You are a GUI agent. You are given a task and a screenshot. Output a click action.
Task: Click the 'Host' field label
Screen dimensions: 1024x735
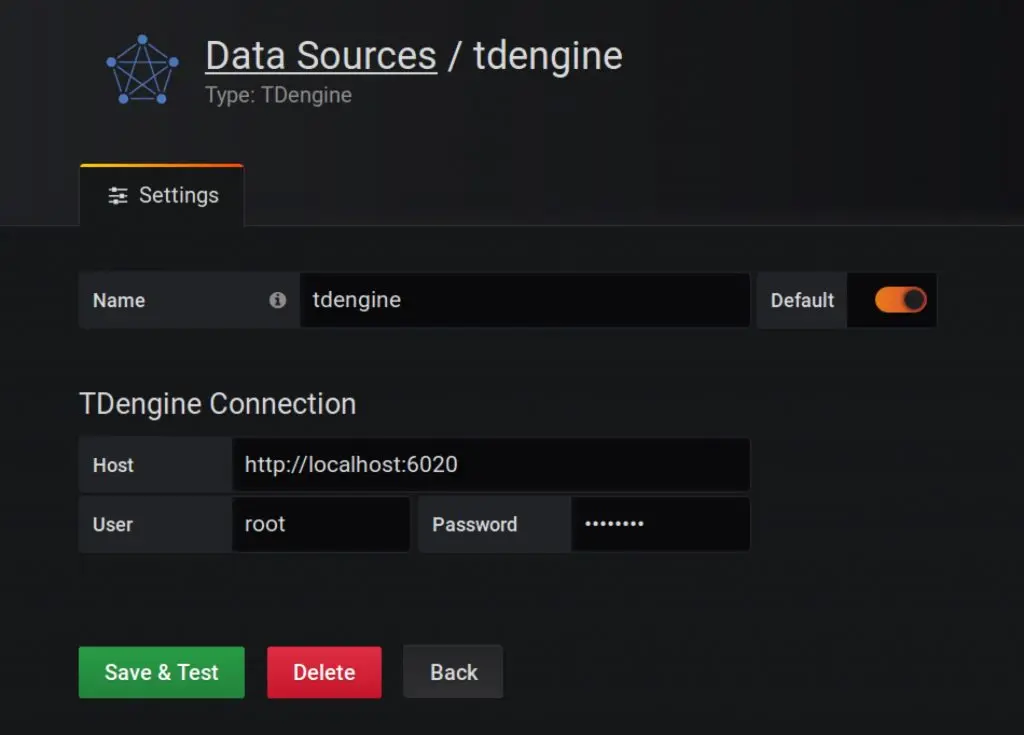coord(113,465)
